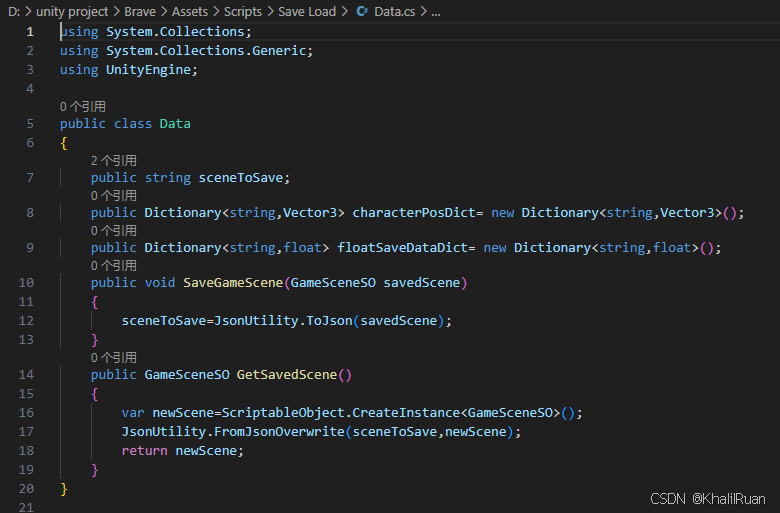Viewport: 780px width, 513px height.
Task: Open the 'unity project' breadcrumb folder
Action: (x=72, y=11)
